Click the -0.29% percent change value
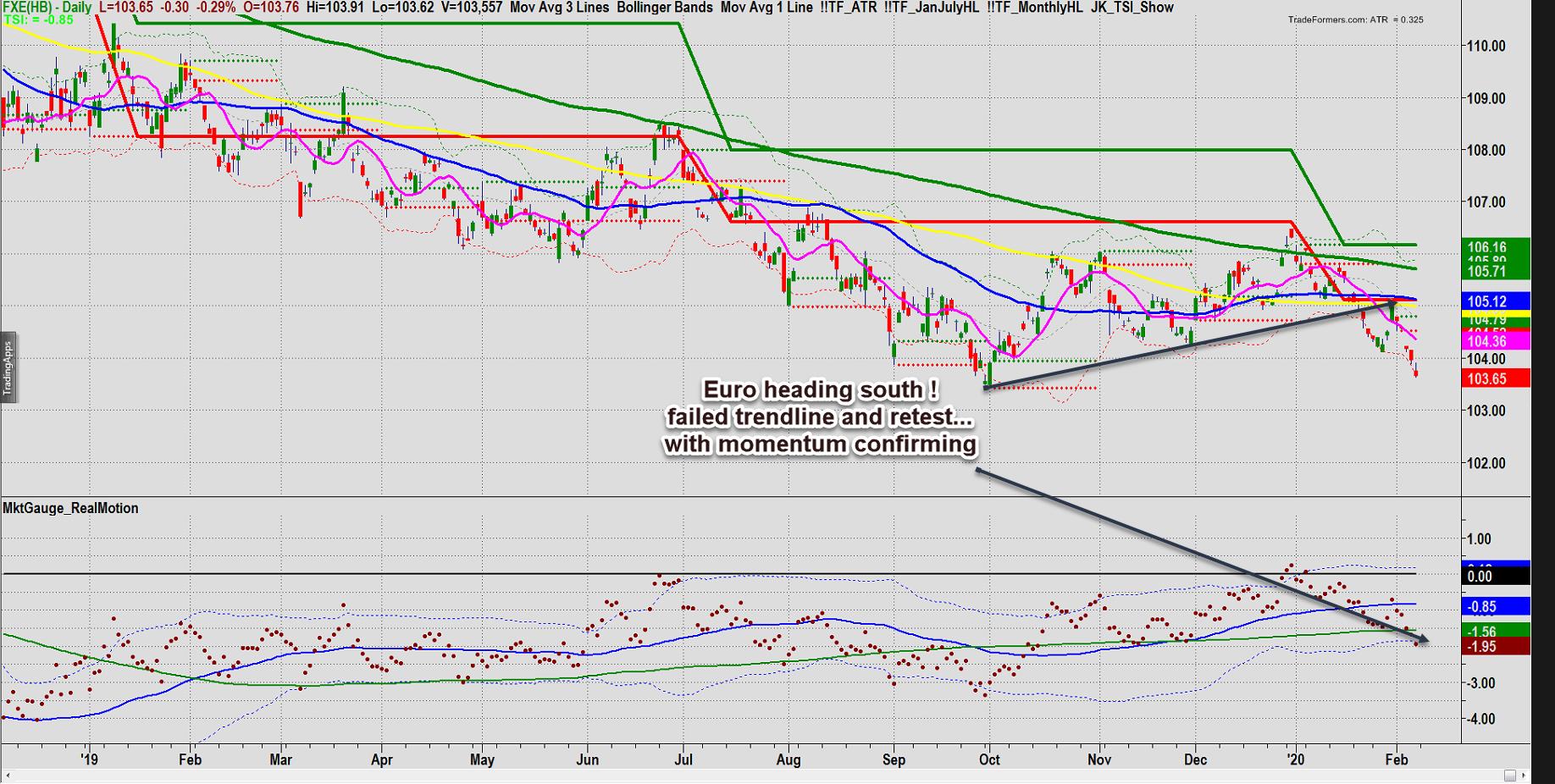Screen dimensions: 1555x784 tap(217, 7)
